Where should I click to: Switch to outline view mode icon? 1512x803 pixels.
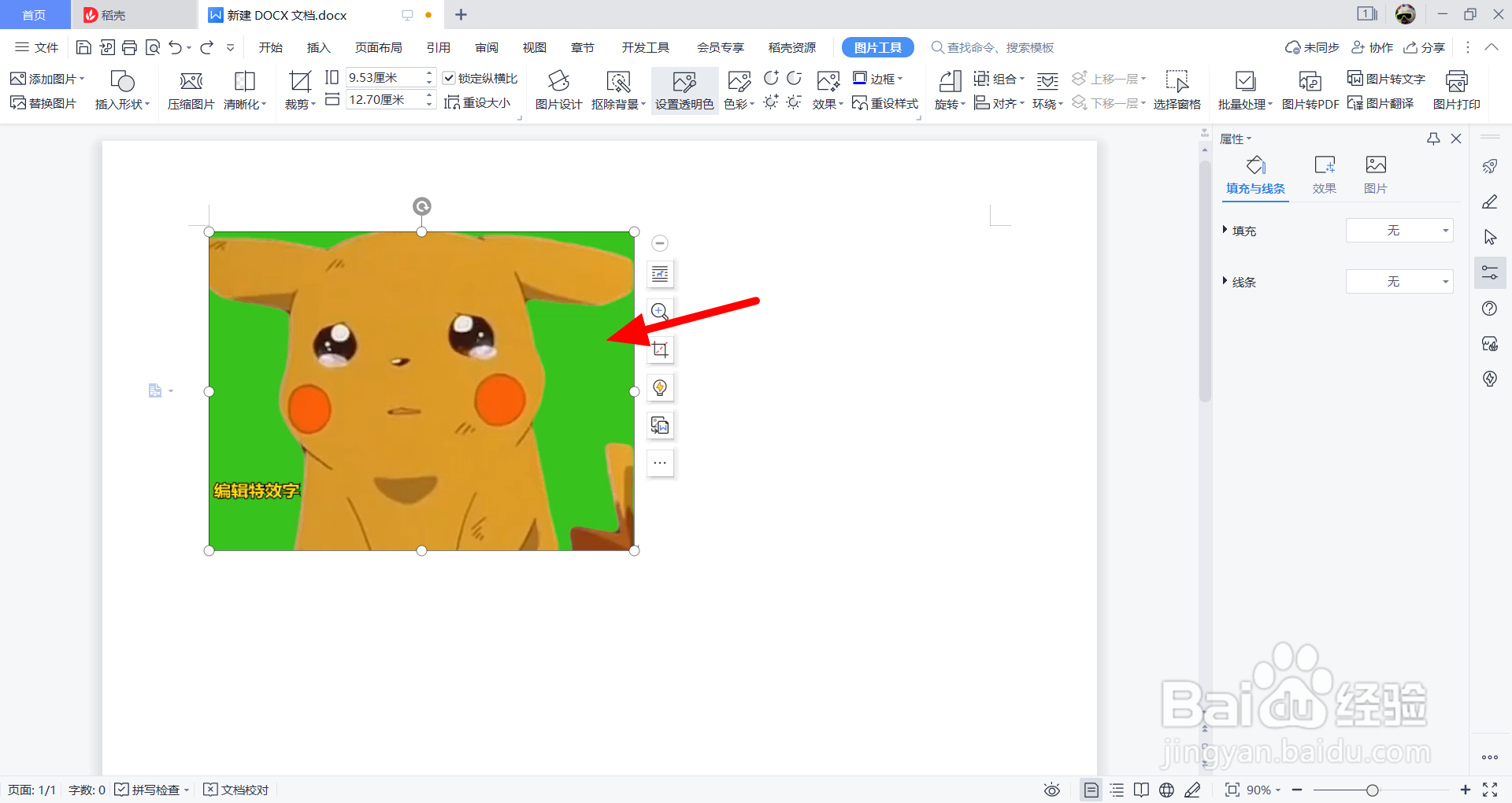[x=1117, y=790]
